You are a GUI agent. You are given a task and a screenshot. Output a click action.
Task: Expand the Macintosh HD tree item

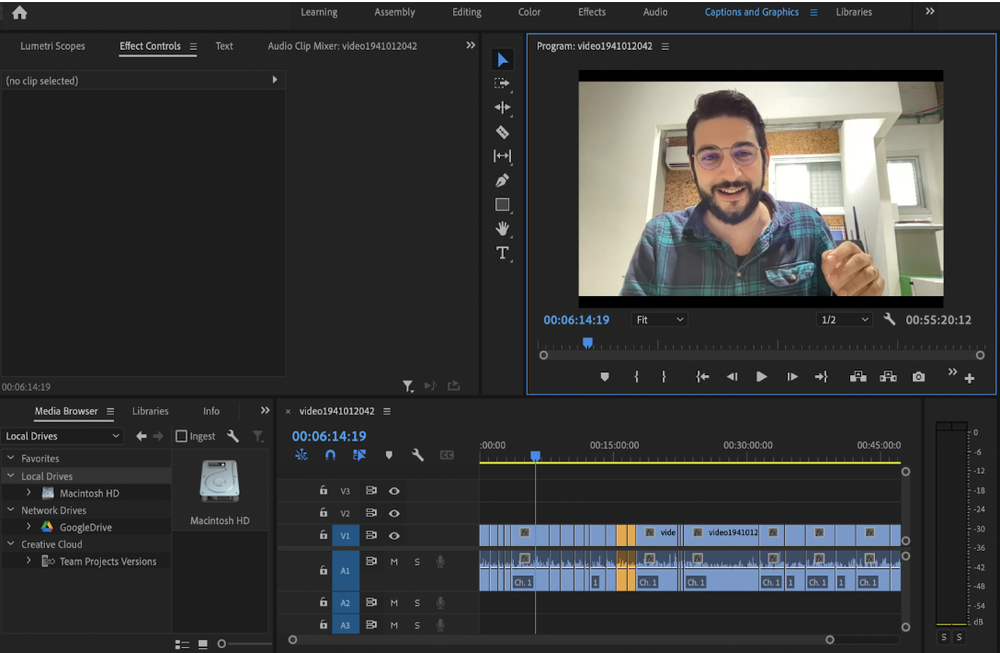[29, 493]
